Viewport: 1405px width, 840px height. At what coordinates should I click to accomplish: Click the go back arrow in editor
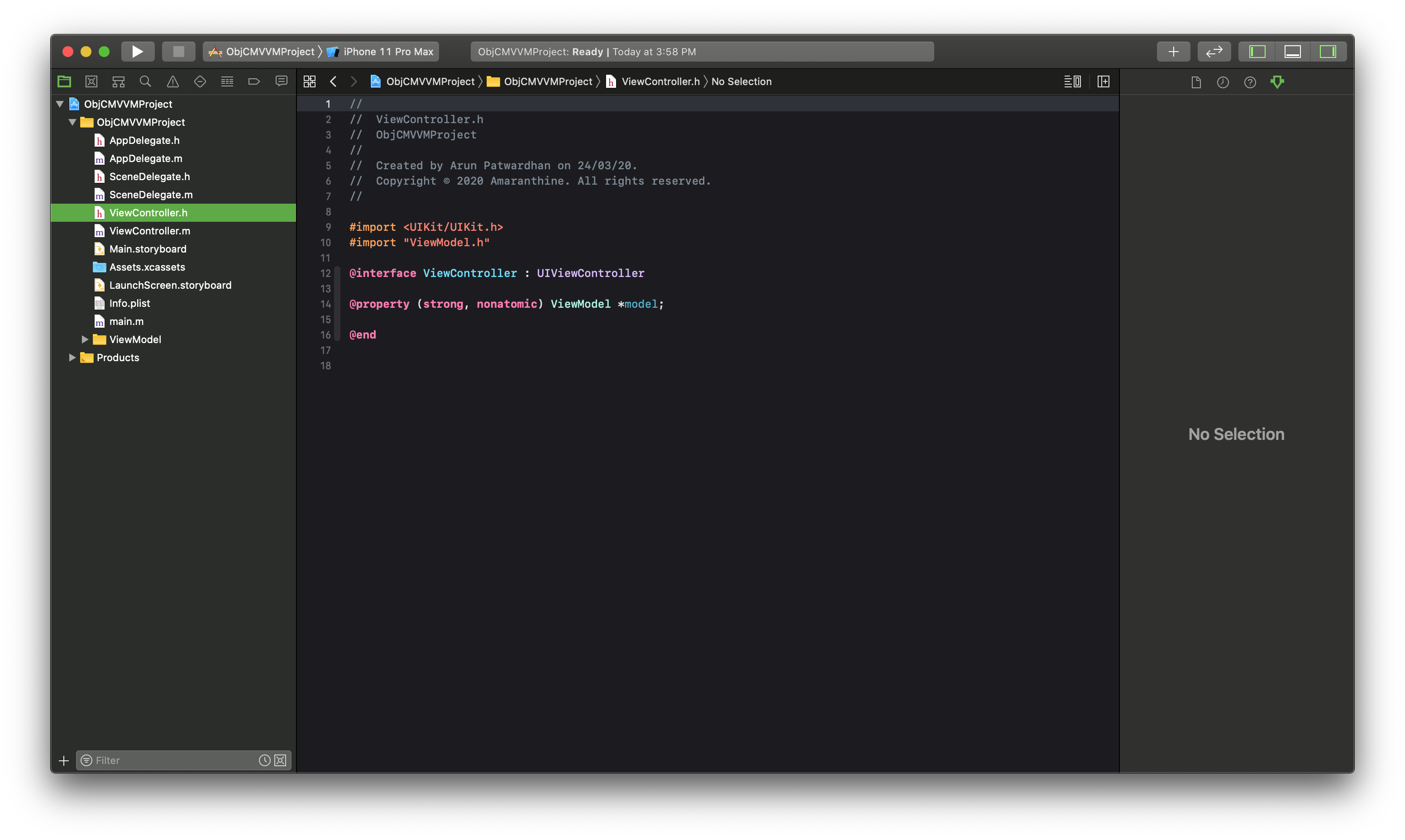click(334, 81)
